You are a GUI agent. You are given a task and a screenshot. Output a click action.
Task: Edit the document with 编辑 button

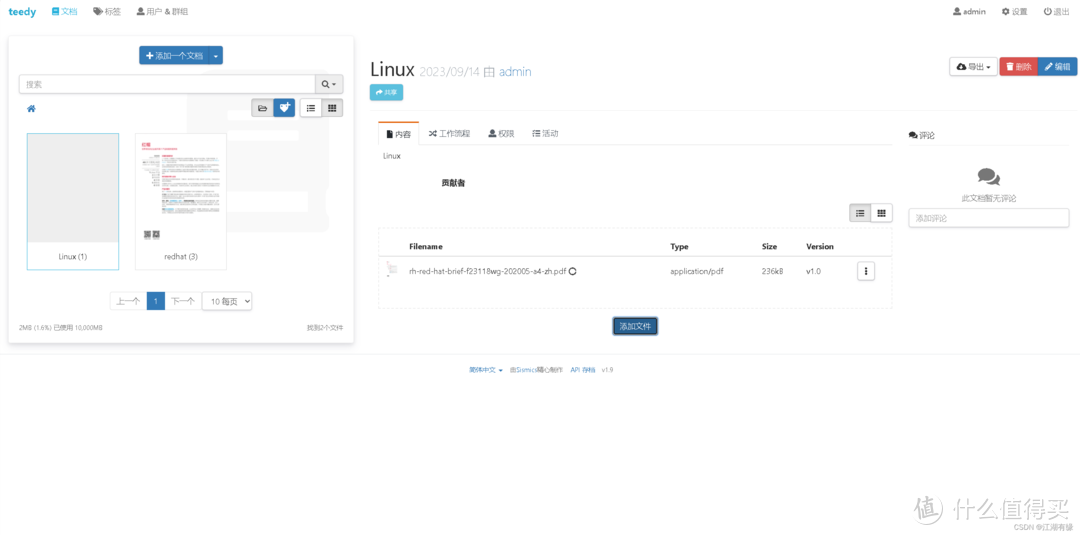click(x=1057, y=67)
